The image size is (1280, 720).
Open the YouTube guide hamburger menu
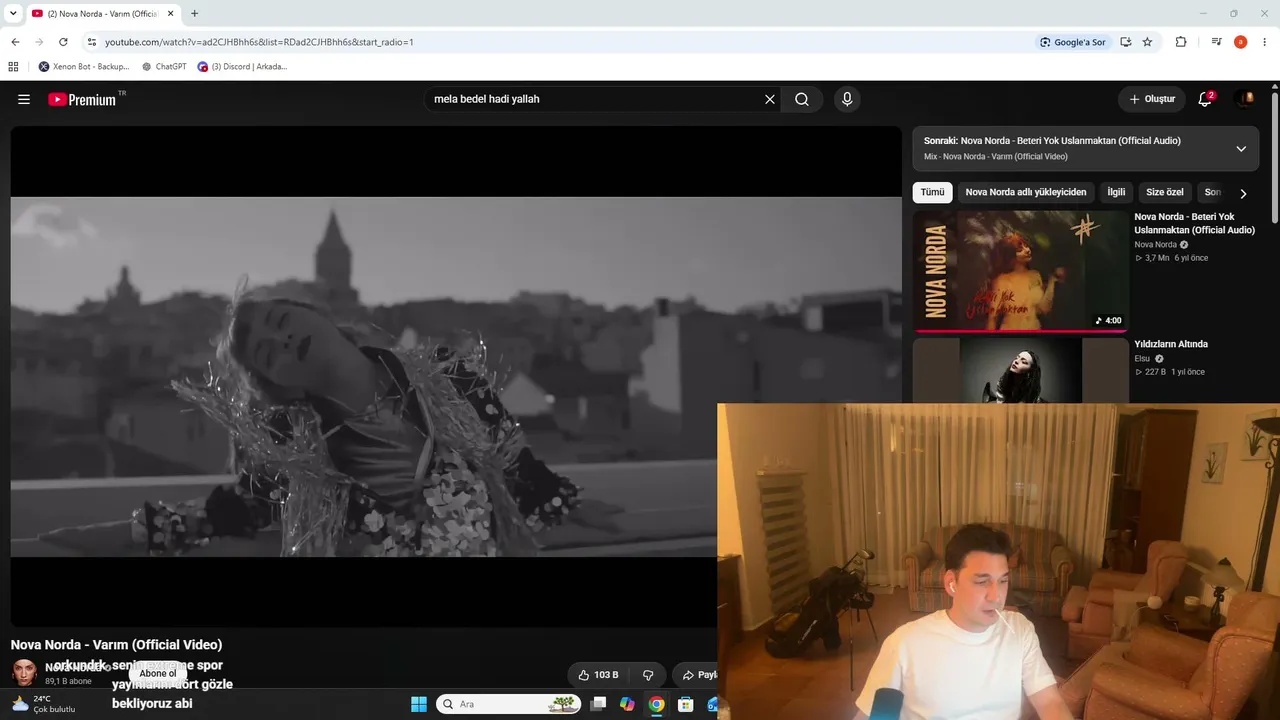[24, 99]
